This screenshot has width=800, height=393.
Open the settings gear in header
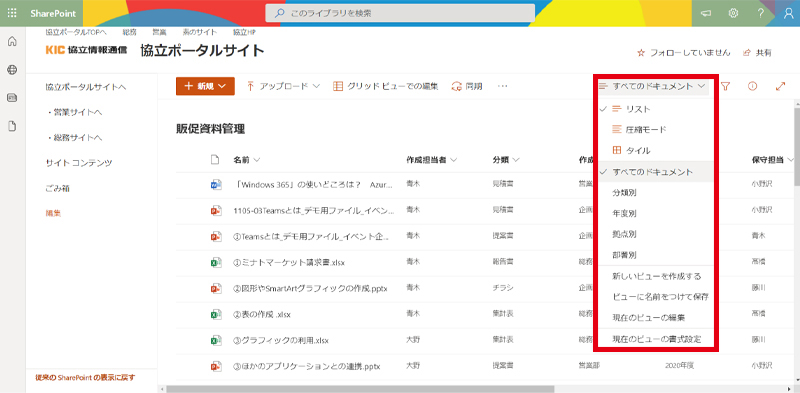733,13
